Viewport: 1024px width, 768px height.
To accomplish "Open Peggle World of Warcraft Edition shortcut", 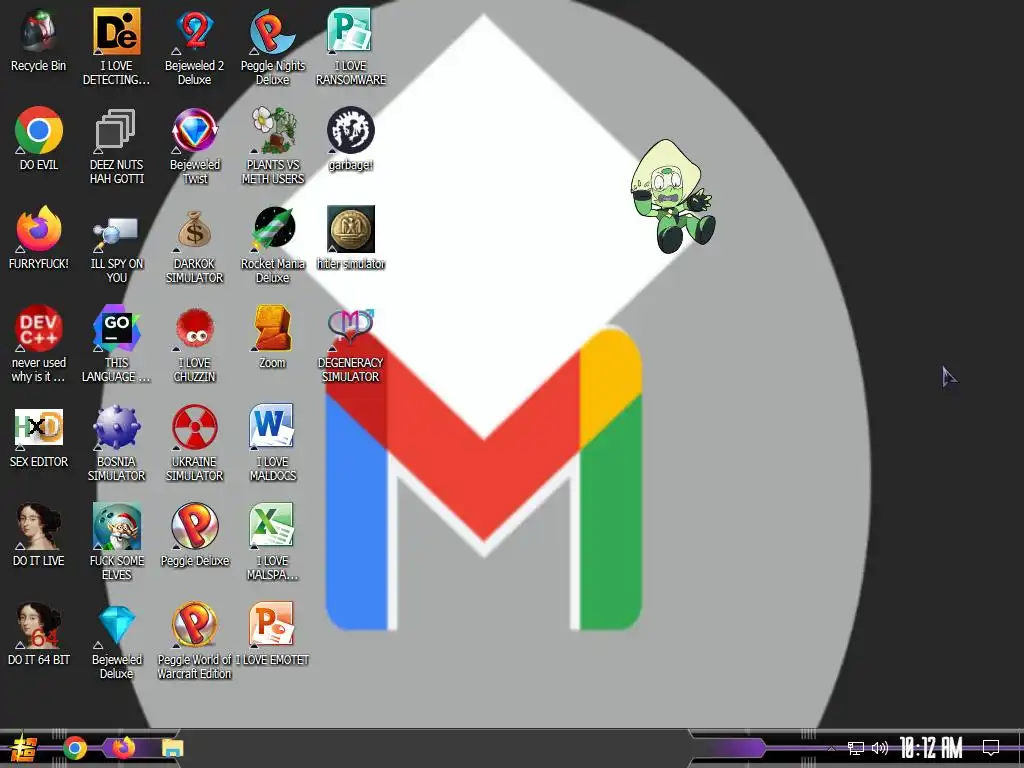I will click(195, 626).
